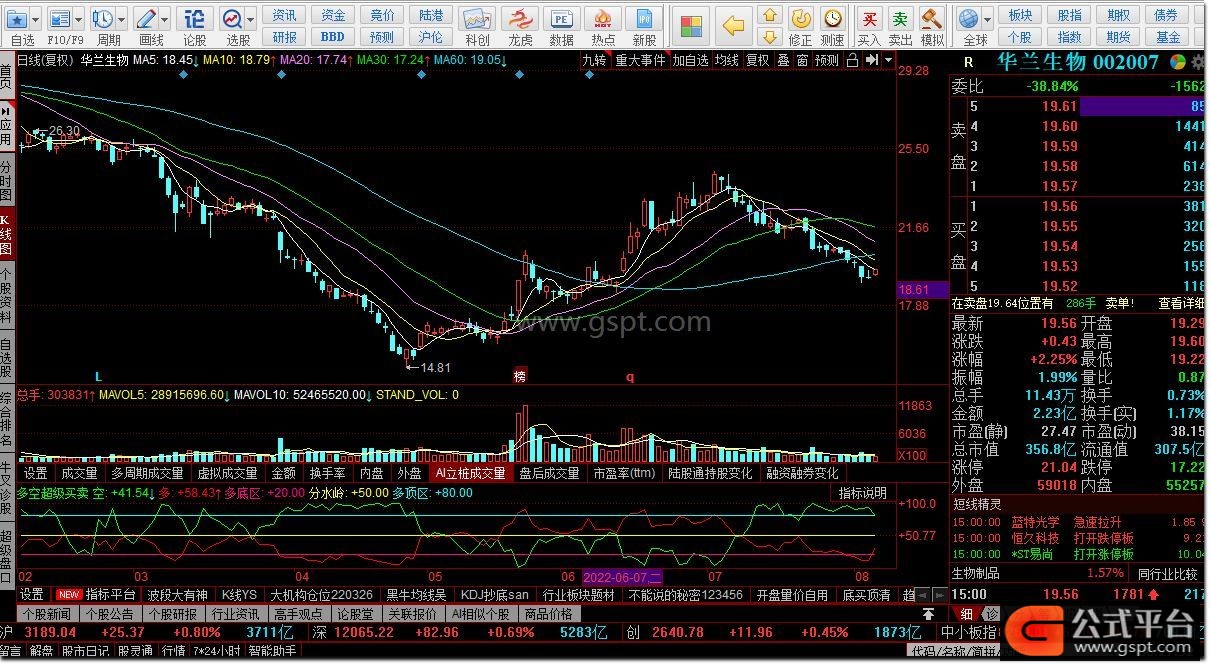Open the 数据 PE data icon

562,19
